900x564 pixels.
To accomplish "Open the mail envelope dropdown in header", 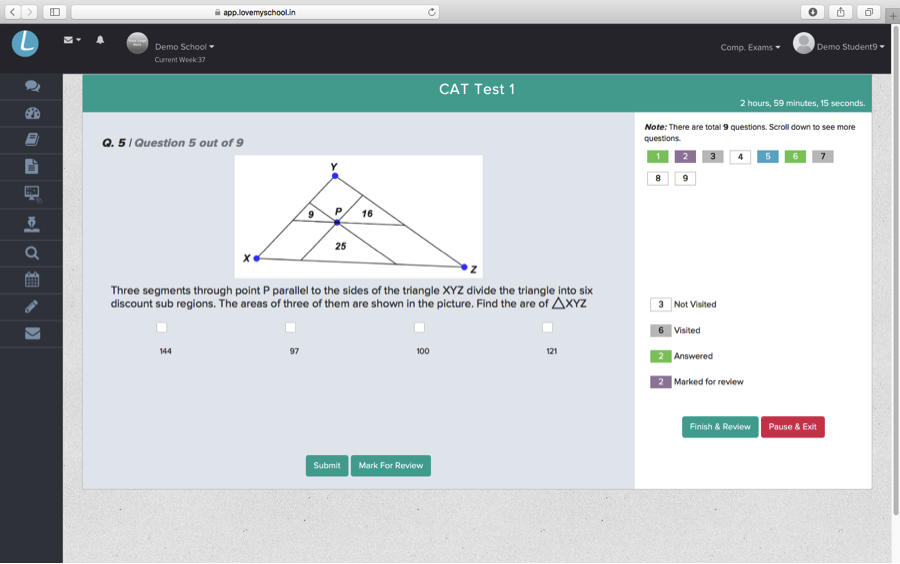I will [x=72, y=40].
